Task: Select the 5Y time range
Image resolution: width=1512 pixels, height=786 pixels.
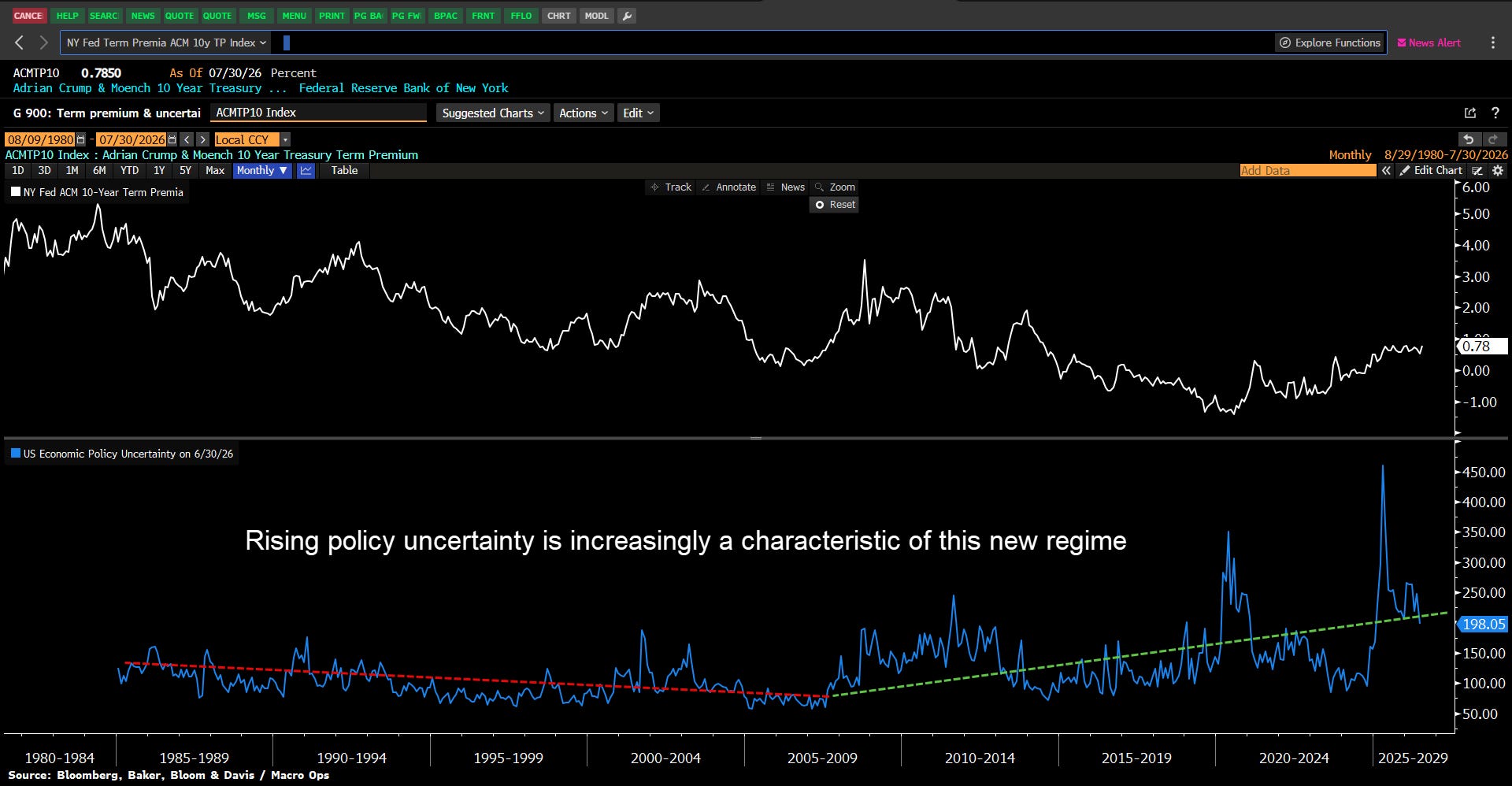Action: click(185, 170)
